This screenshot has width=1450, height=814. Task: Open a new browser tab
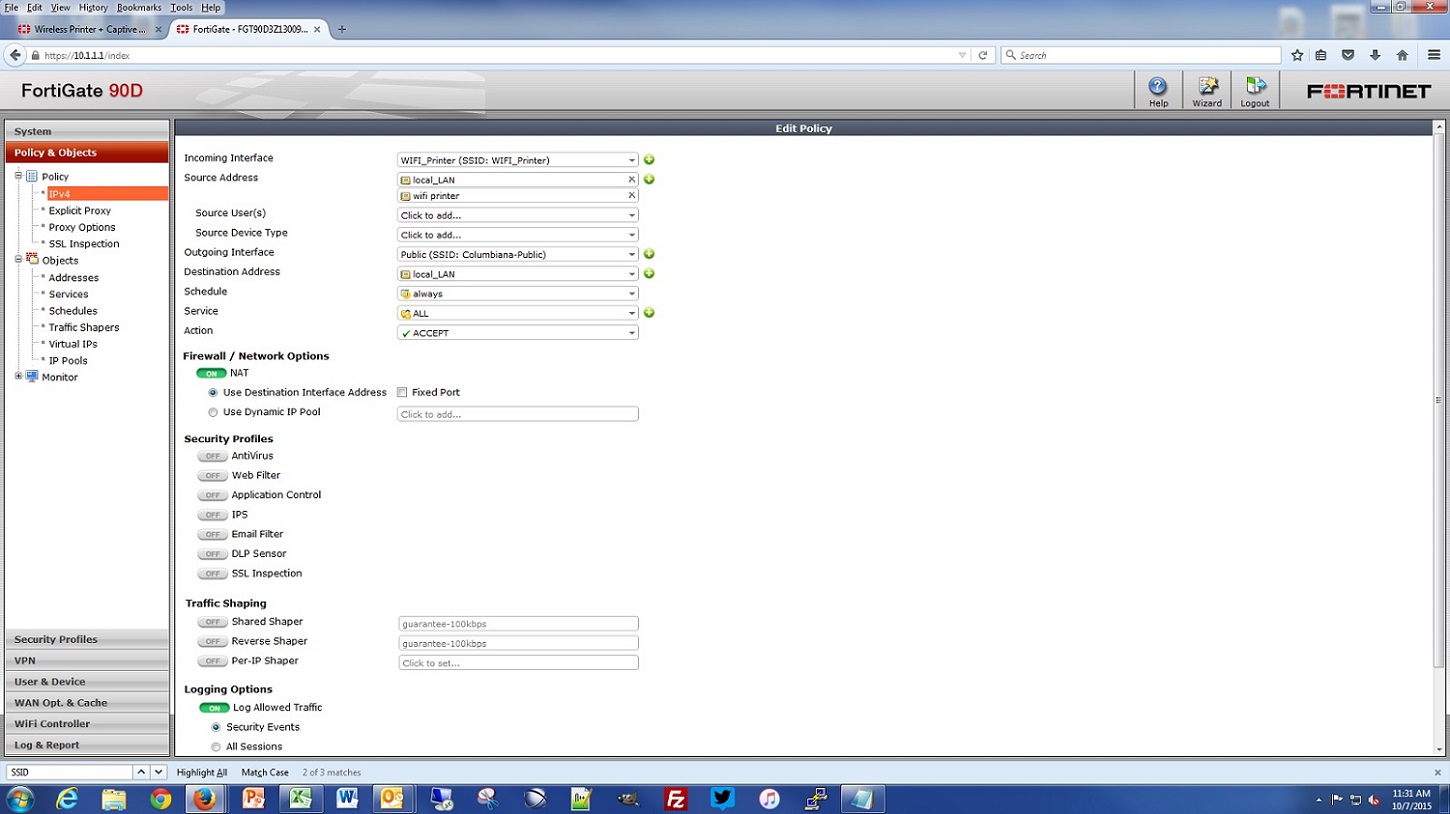pyautogui.click(x=342, y=29)
